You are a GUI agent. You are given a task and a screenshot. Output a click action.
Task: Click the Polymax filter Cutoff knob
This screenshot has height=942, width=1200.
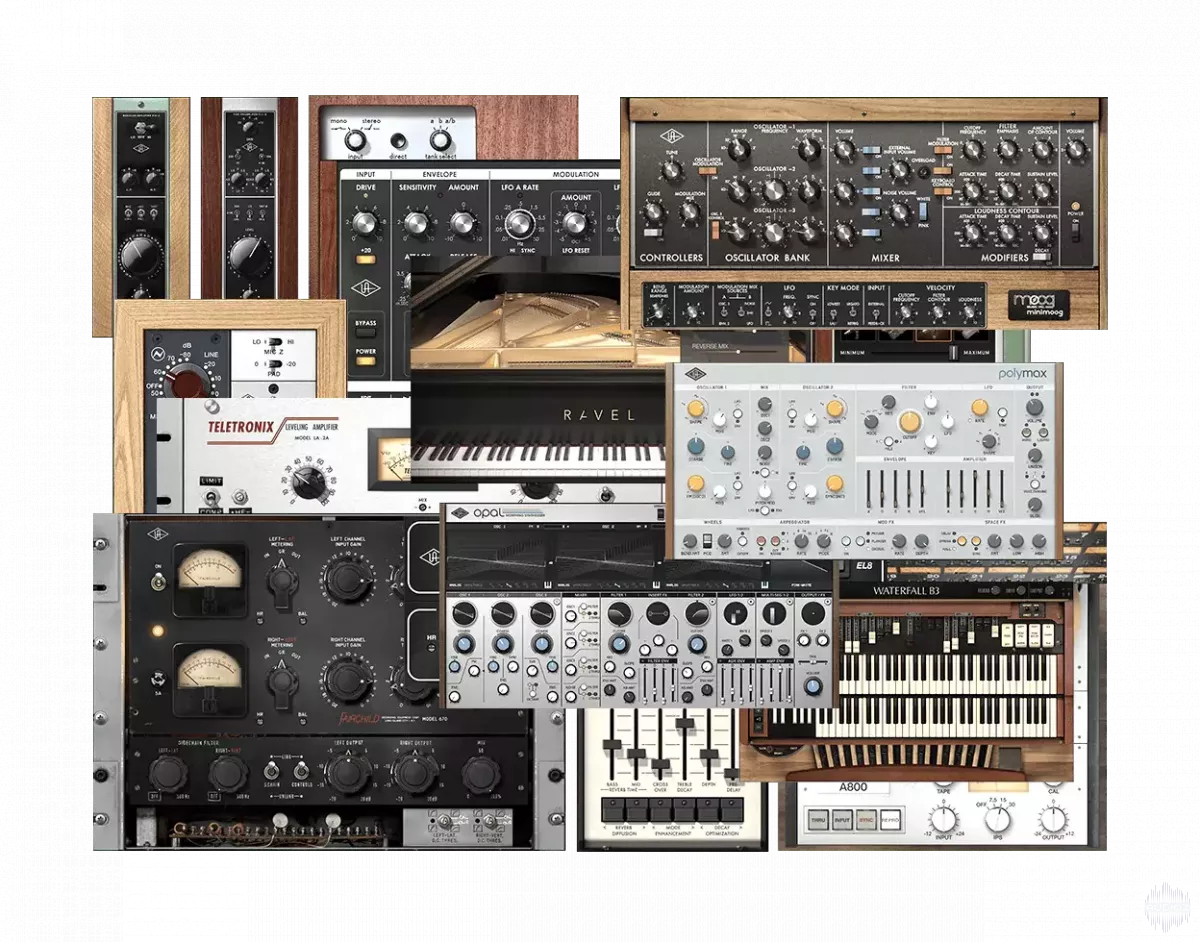click(x=910, y=422)
